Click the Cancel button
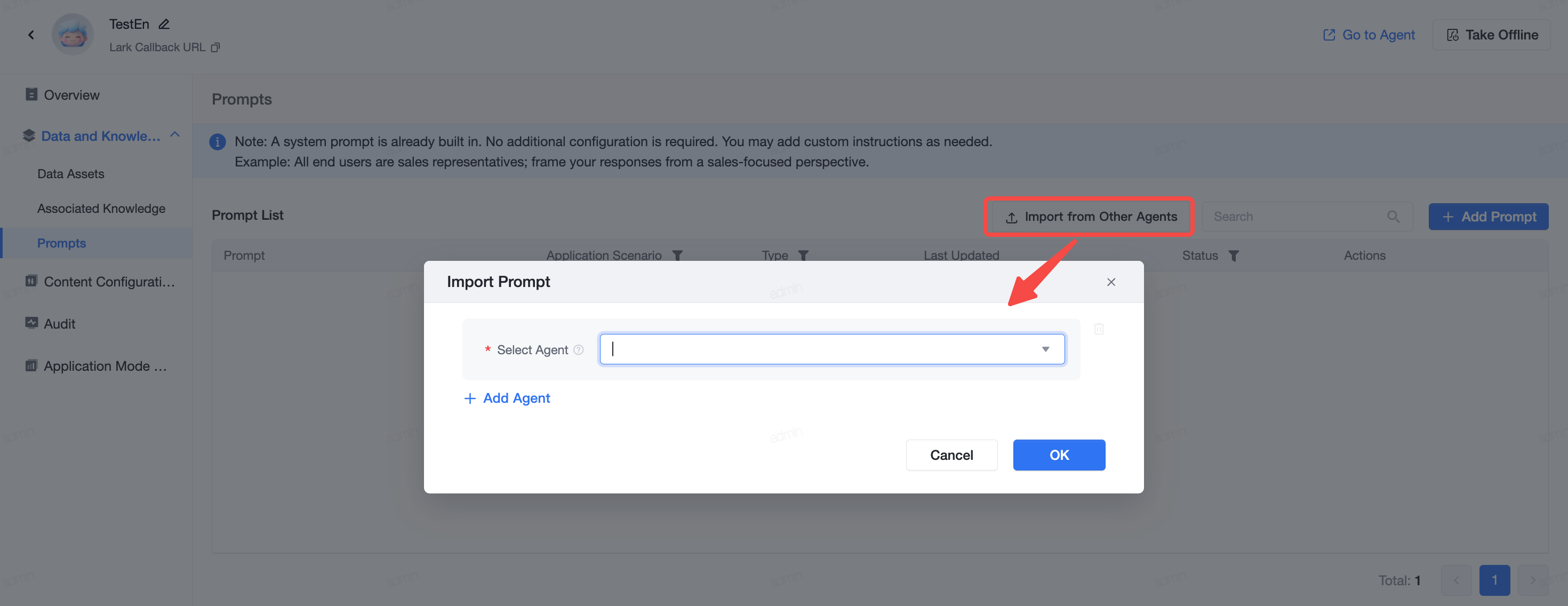This screenshot has height=606, width=1568. pos(951,455)
